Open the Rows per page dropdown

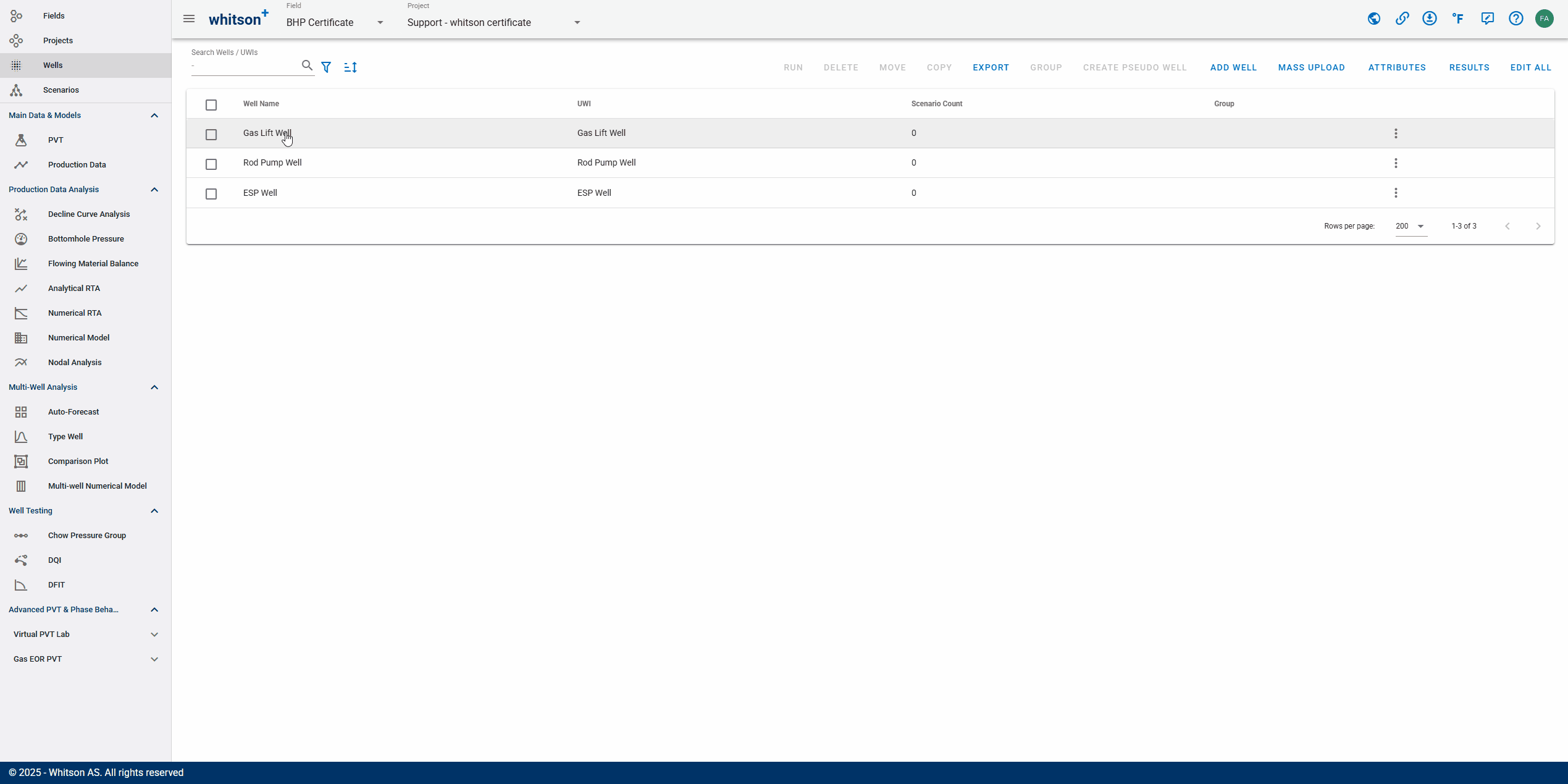(1411, 226)
